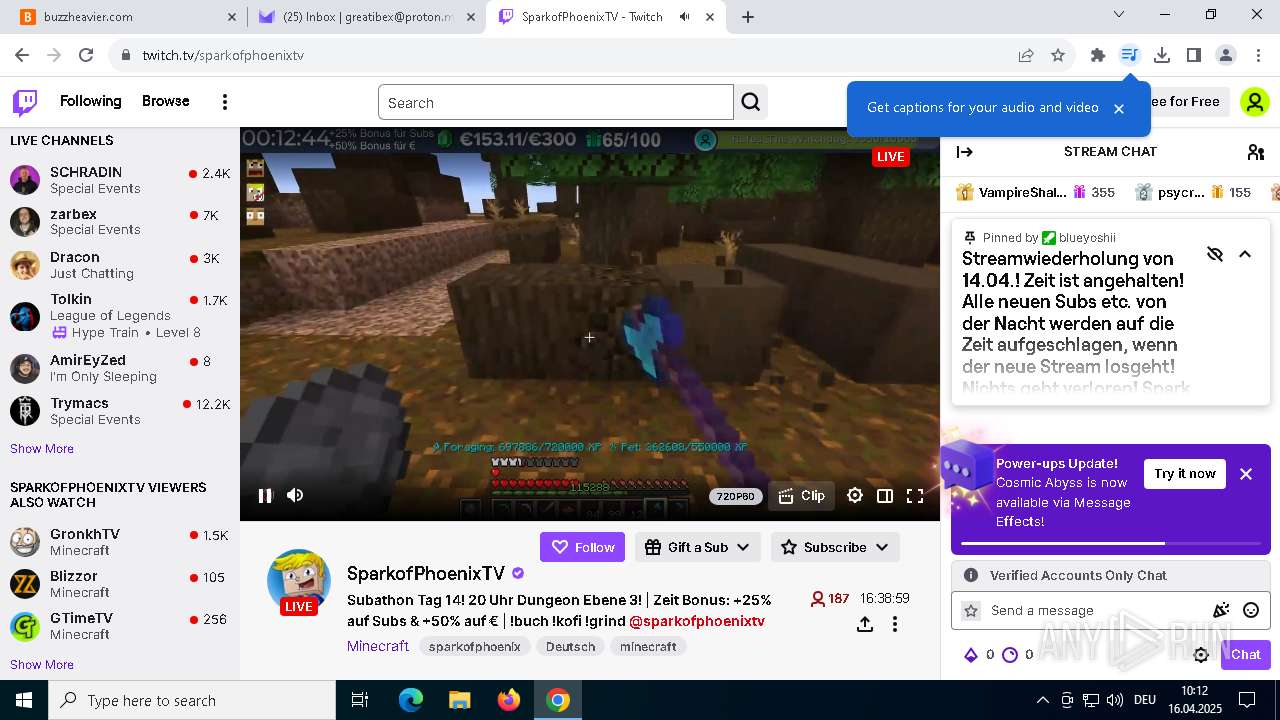
Task: Open the Power-ups icon in chat input
Action: click(1221, 610)
